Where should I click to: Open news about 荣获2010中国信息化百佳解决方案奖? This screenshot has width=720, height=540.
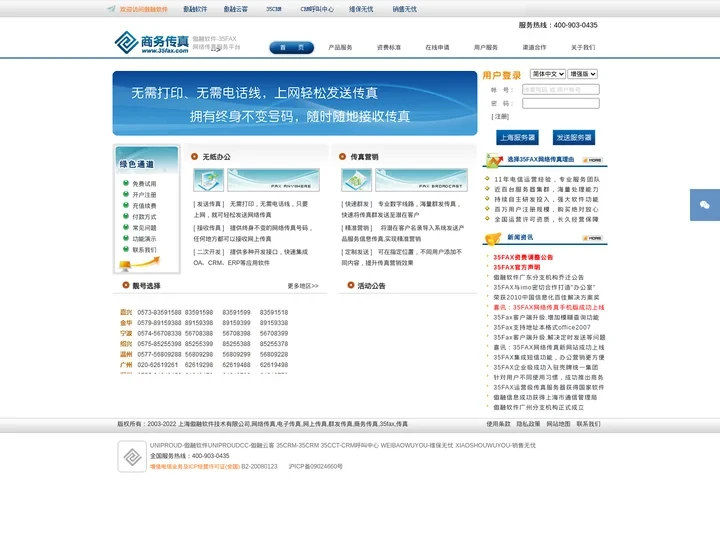tap(546, 297)
